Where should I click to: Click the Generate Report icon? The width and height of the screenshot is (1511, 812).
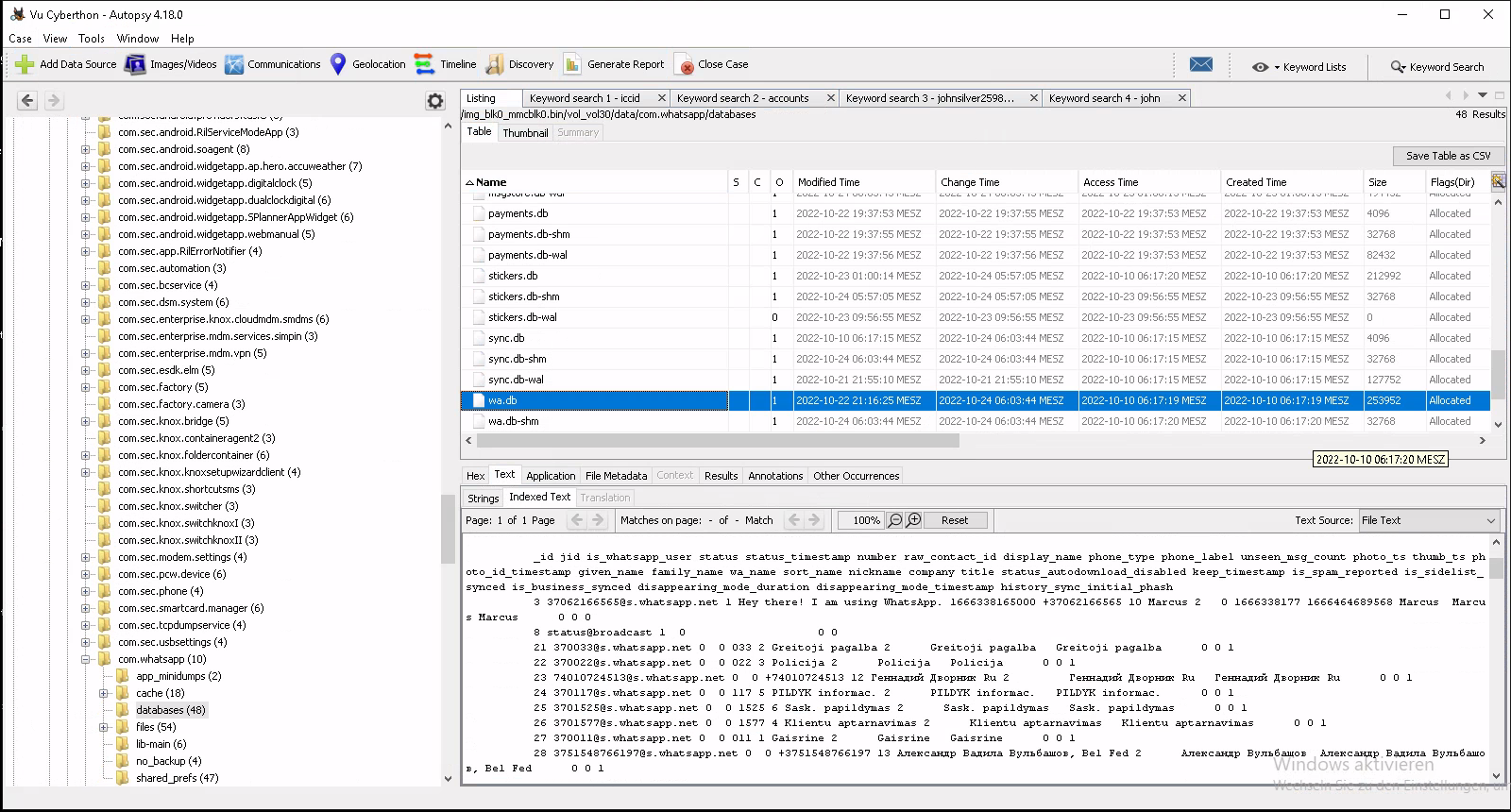pyautogui.click(x=572, y=64)
